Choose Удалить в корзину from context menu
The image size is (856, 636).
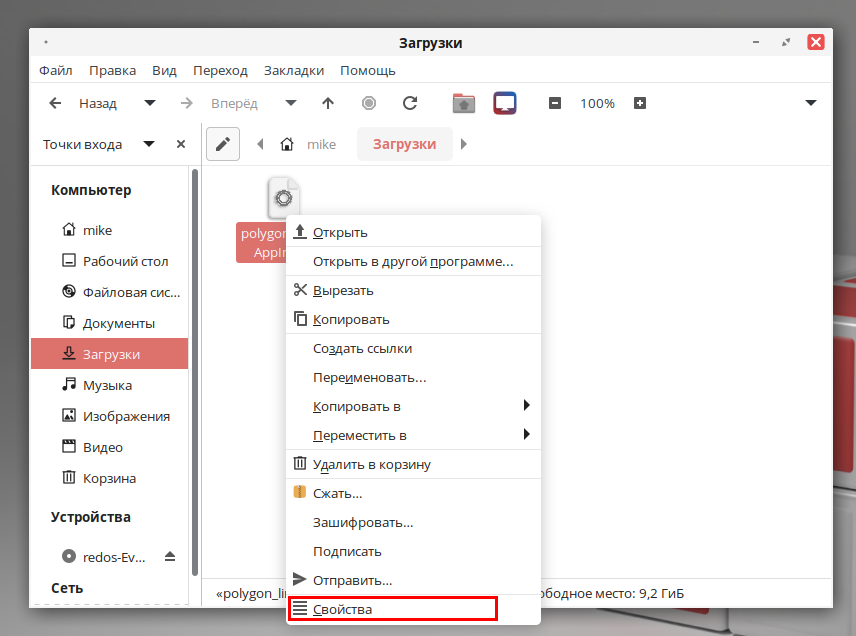[371, 464]
